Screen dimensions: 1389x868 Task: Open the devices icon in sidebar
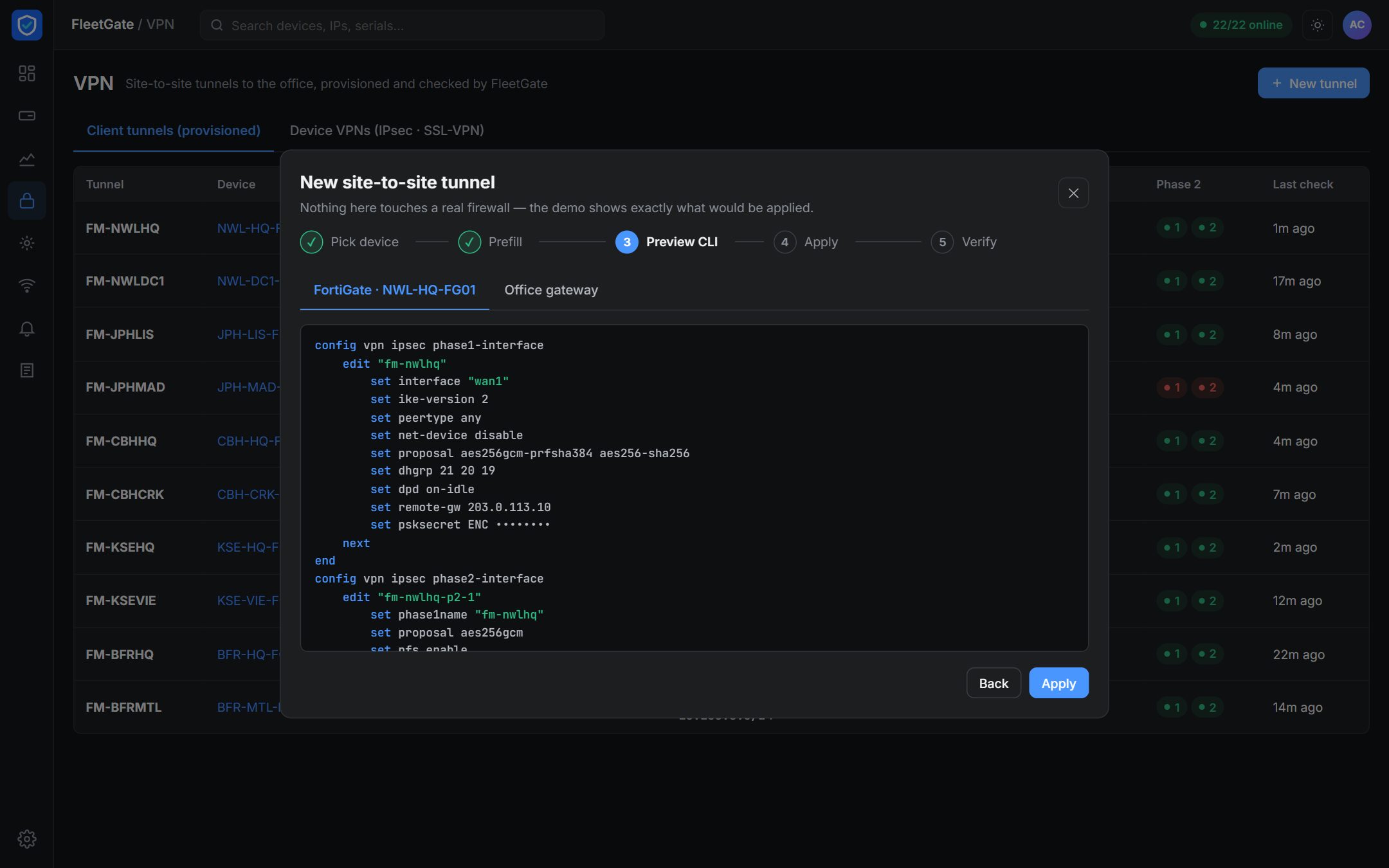click(27, 116)
